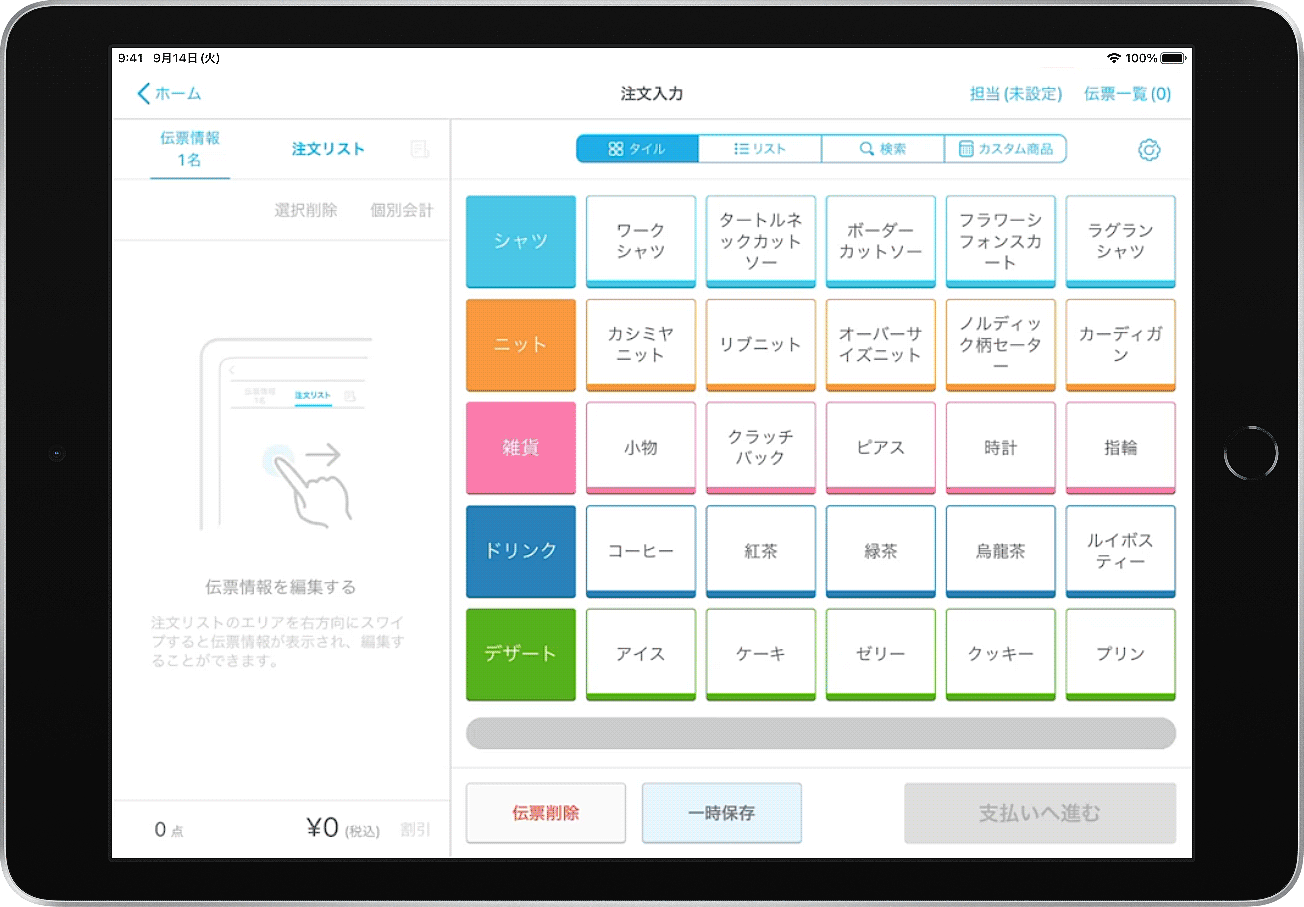Switch to タイル grid view

tap(637, 149)
